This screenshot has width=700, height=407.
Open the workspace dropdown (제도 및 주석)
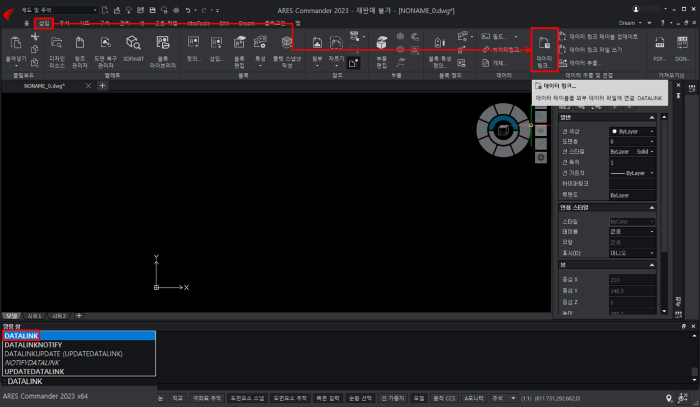click(x=58, y=10)
